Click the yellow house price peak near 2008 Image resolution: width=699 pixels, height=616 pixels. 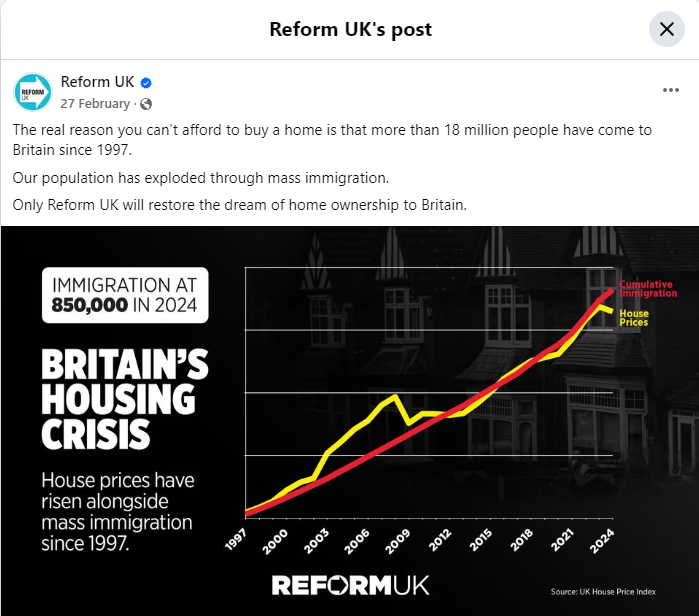point(395,396)
